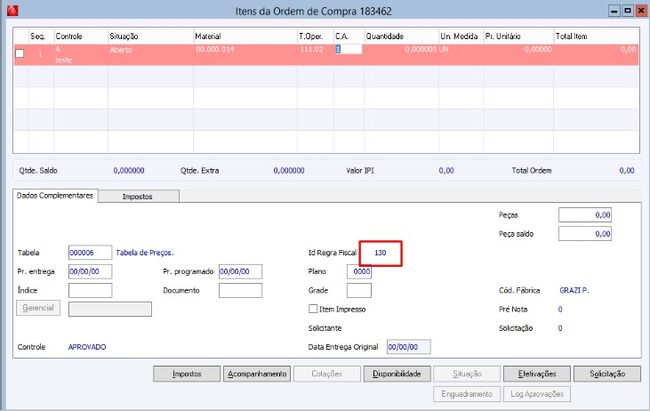Click the Total Item column header

coord(597,36)
